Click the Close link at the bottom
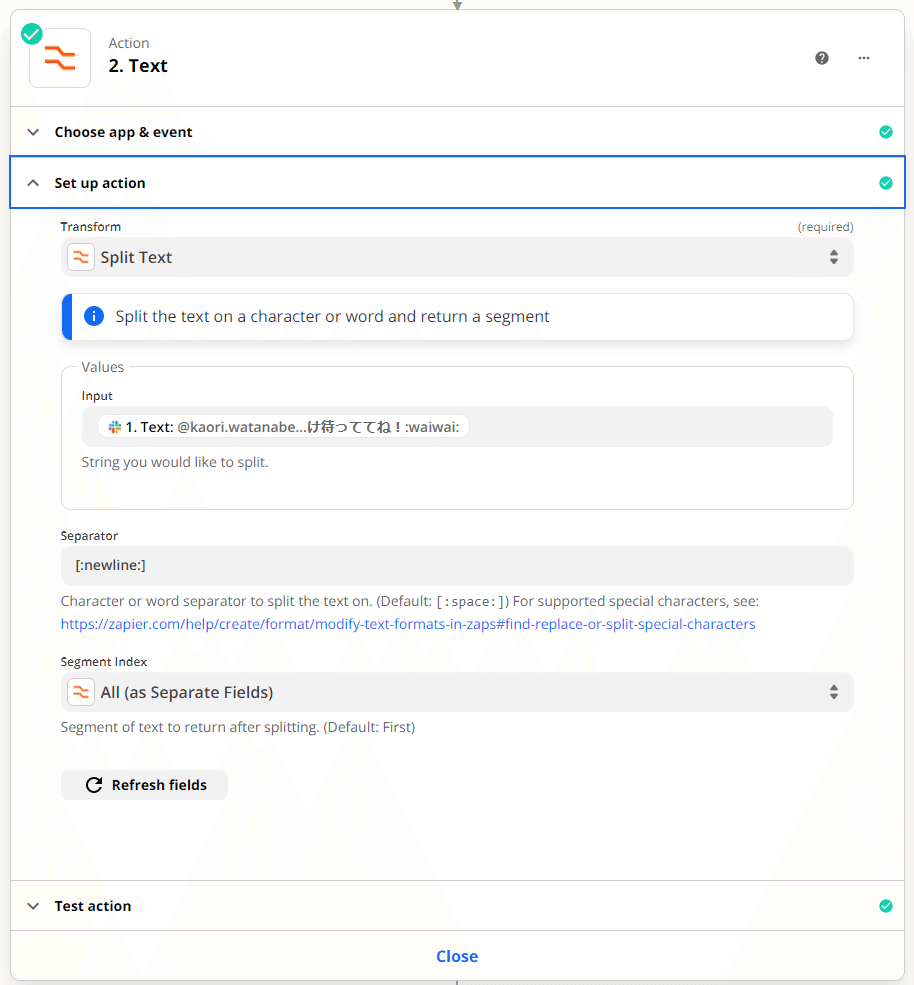 coord(457,956)
